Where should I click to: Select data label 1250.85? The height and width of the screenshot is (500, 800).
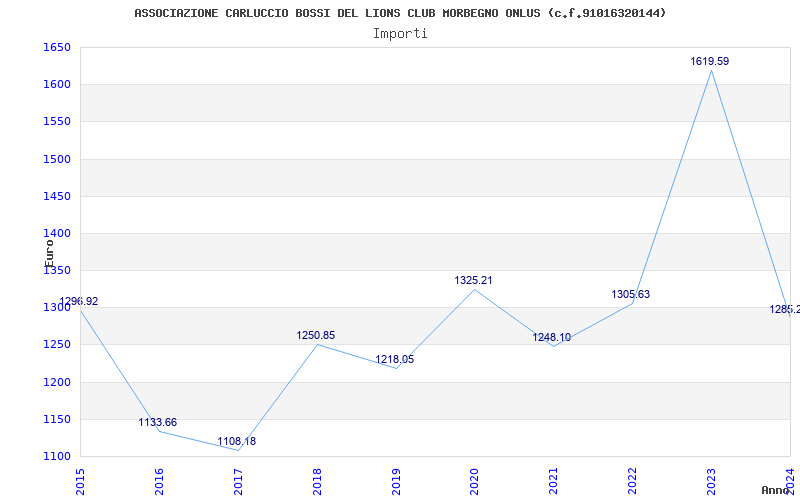coord(316,335)
